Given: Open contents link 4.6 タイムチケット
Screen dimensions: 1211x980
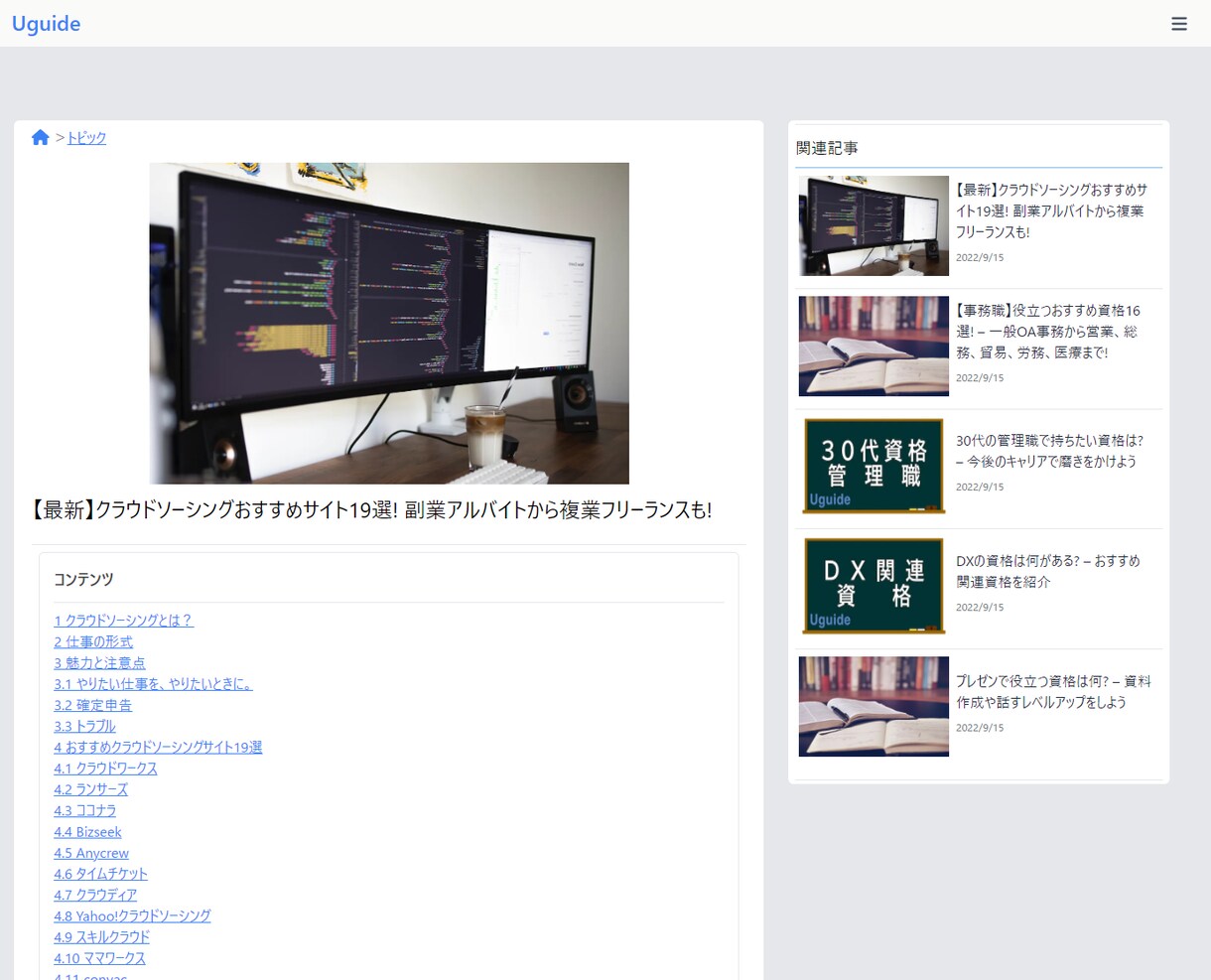Looking at the screenshot, I should point(100,874).
